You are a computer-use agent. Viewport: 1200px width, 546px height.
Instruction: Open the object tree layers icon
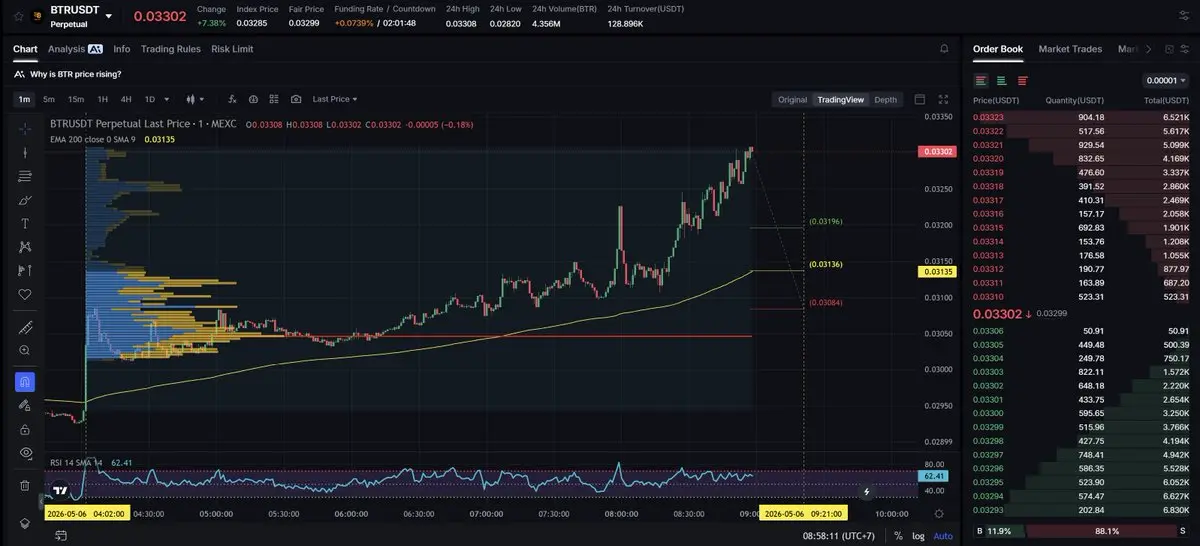click(26, 522)
